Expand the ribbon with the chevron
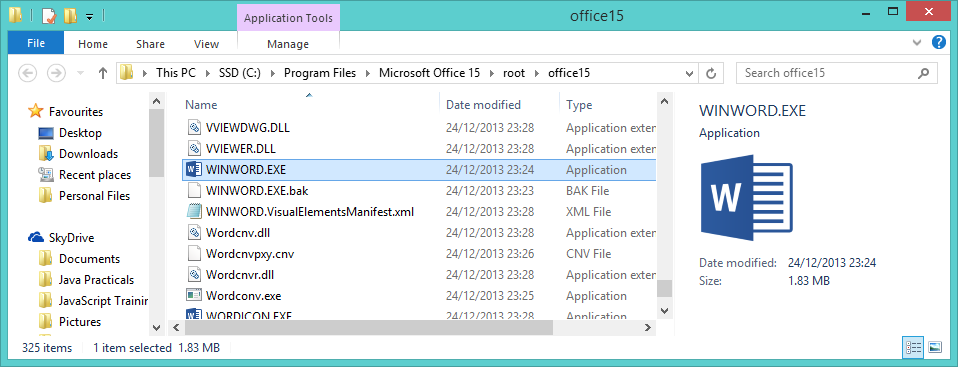Image resolution: width=958 pixels, height=367 pixels. 916,43
